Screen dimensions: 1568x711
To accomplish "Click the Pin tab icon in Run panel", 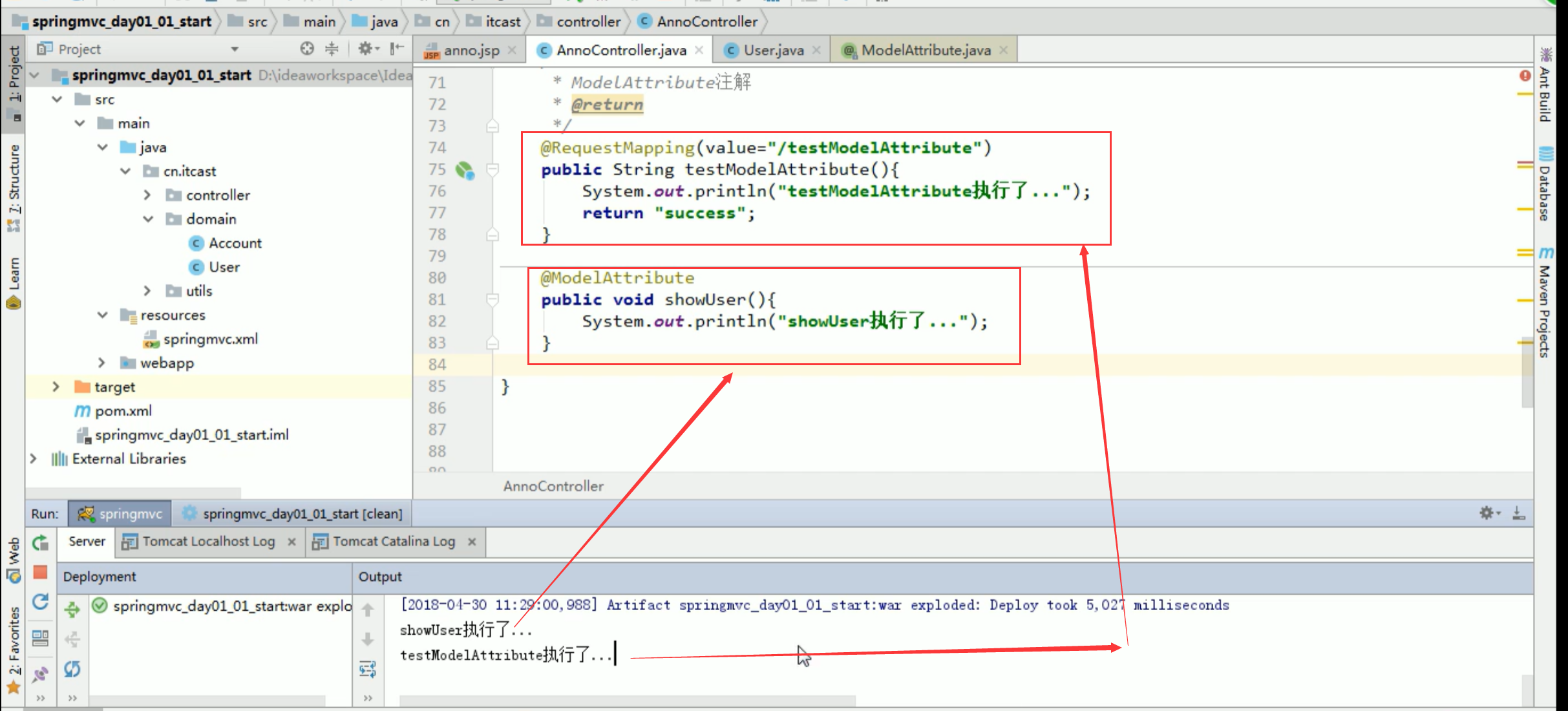I will 40,674.
